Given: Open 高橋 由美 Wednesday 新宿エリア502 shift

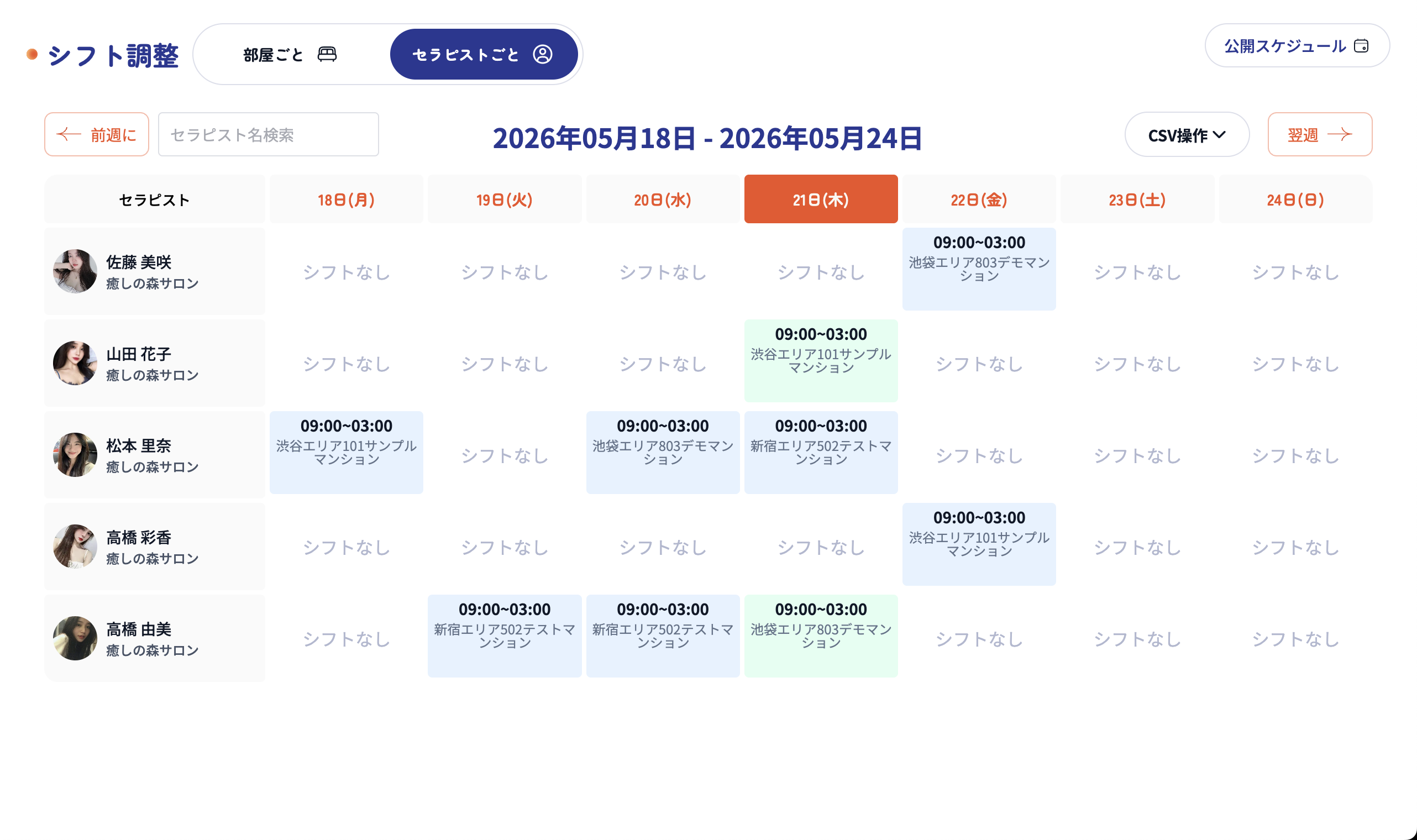Looking at the screenshot, I should (x=663, y=636).
